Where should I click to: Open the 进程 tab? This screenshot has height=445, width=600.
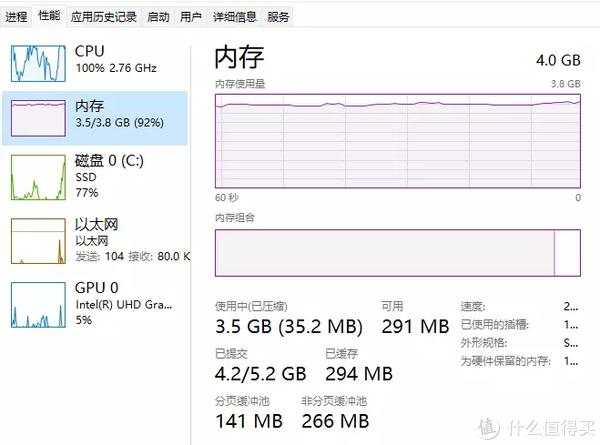[x=16, y=16]
